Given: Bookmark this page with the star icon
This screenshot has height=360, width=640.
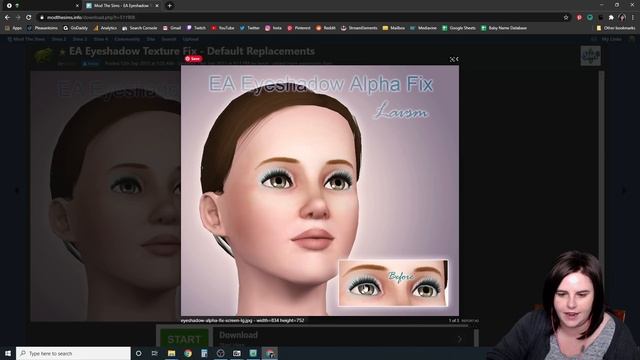Looking at the screenshot, I should tap(566, 18).
